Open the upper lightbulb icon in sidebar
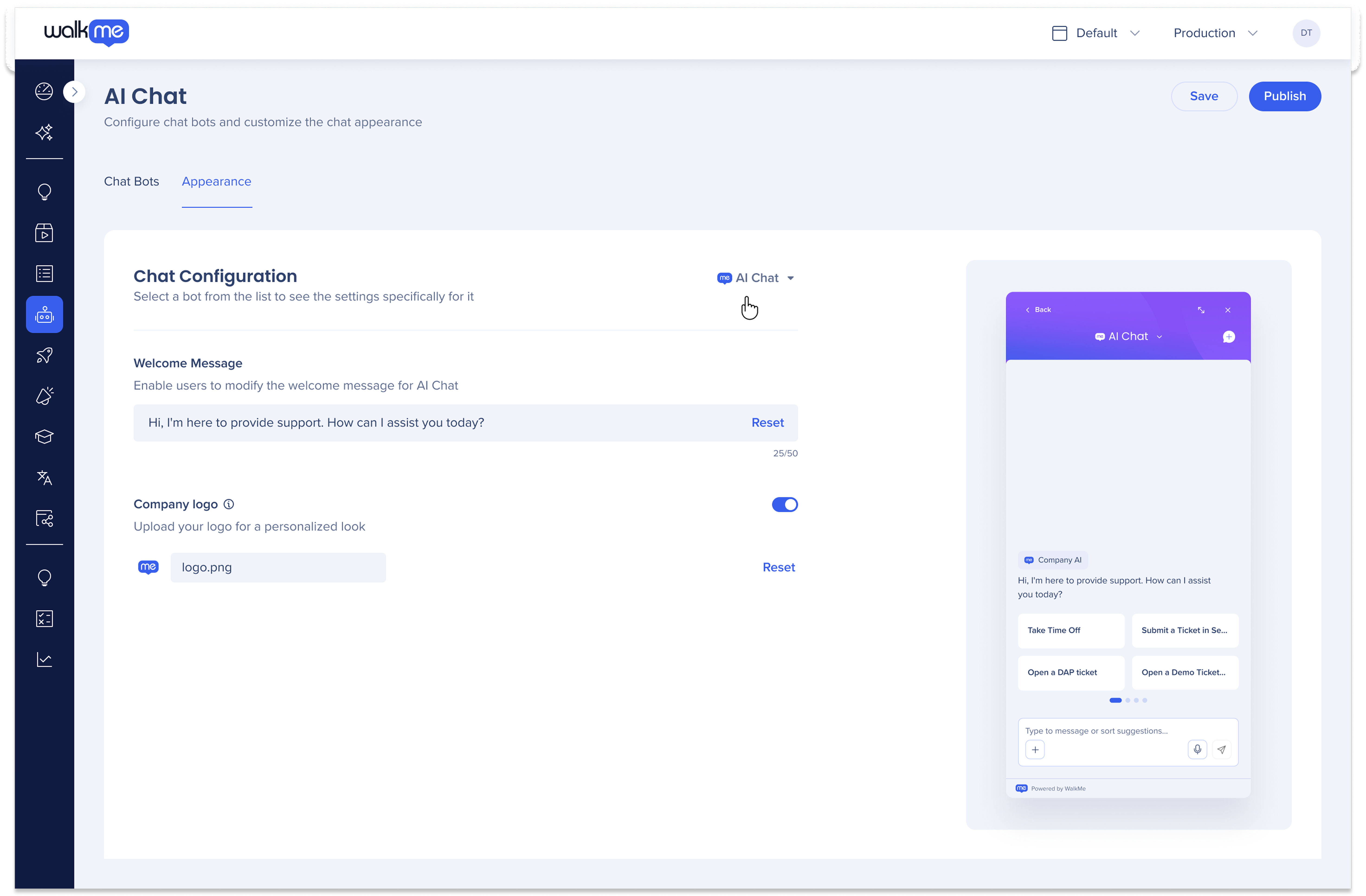This screenshot has height=896, width=1366. point(44,192)
